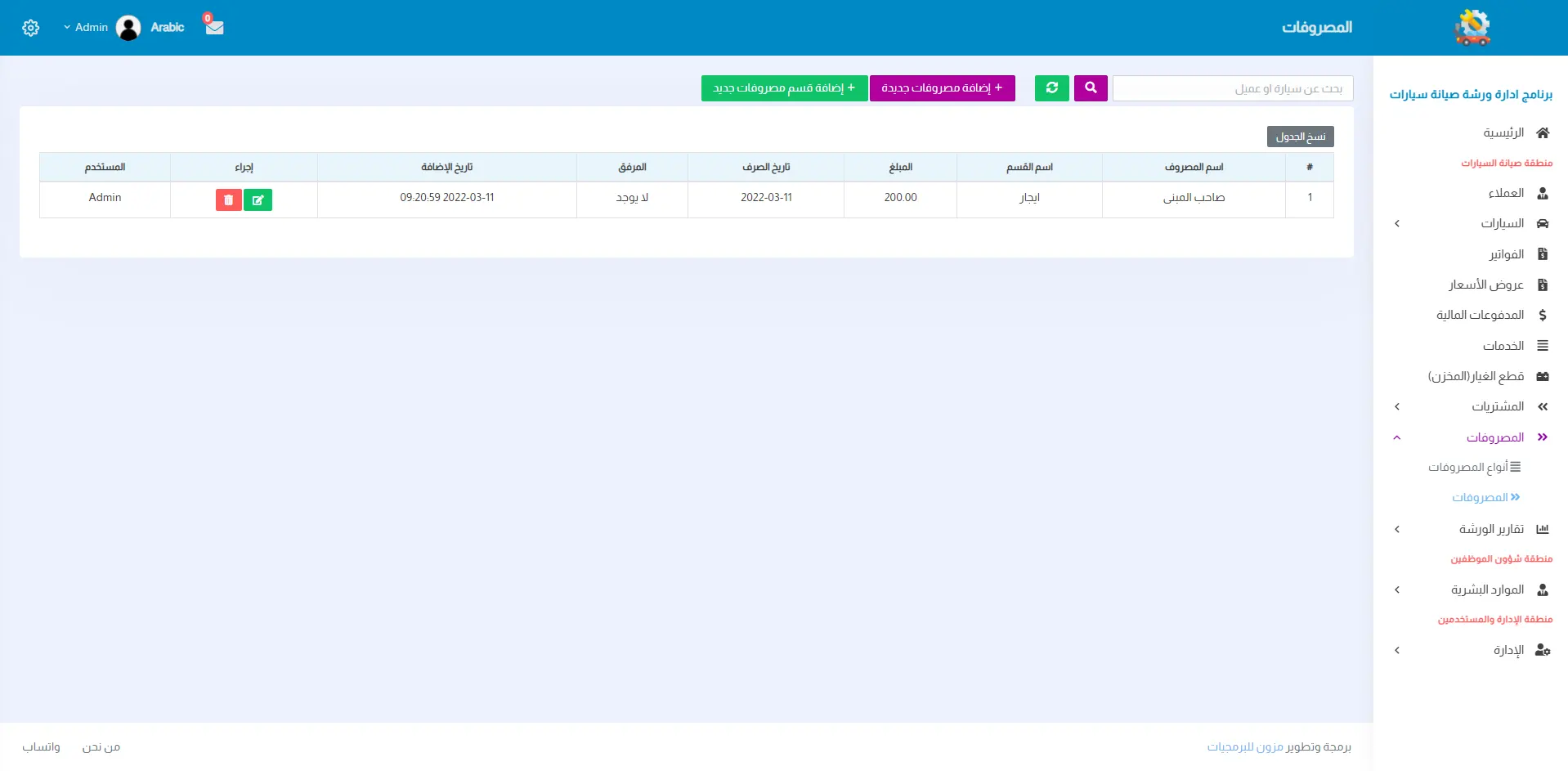Click the green edit expense icon

(258, 199)
